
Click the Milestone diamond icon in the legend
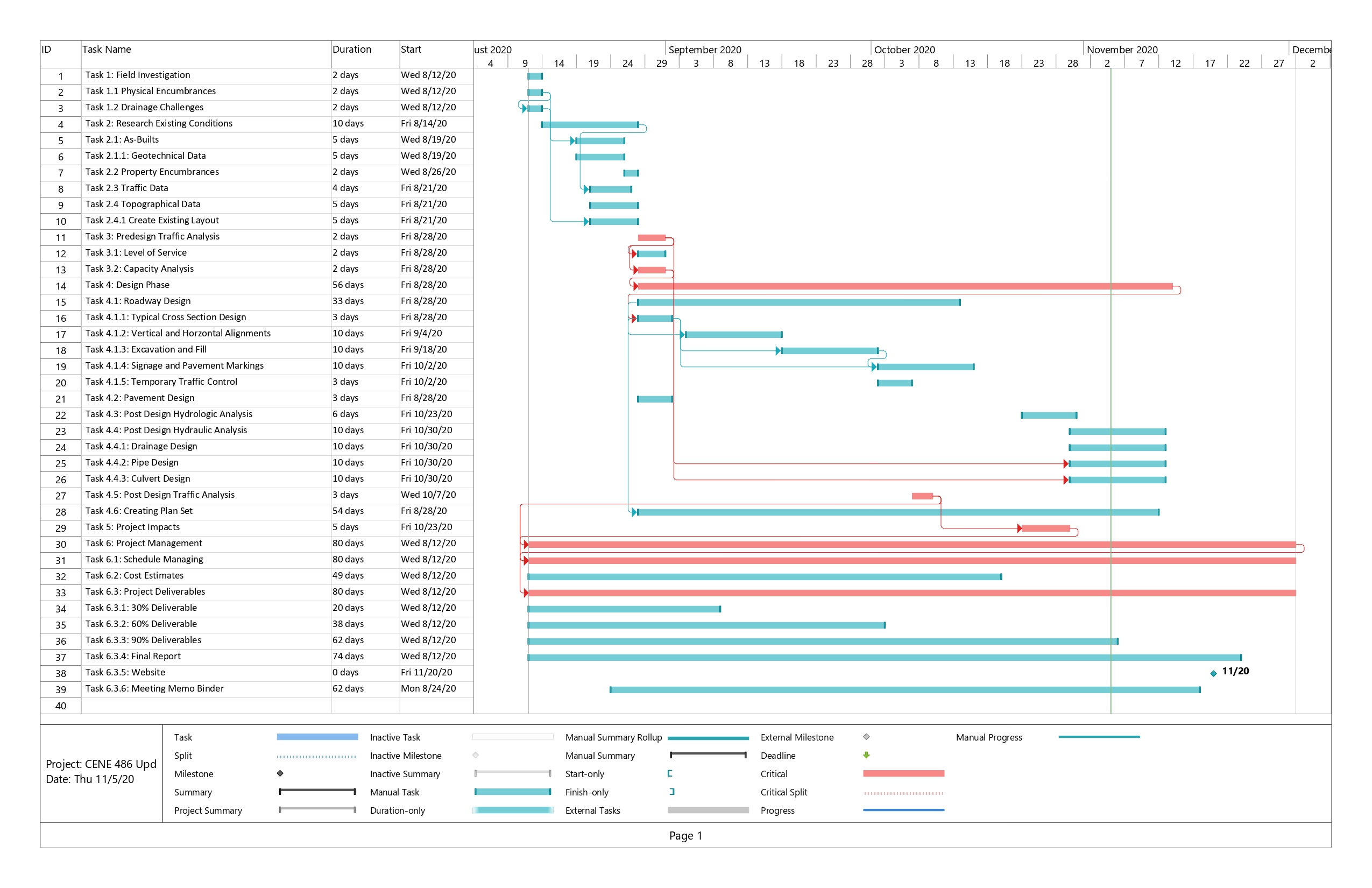(x=280, y=773)
